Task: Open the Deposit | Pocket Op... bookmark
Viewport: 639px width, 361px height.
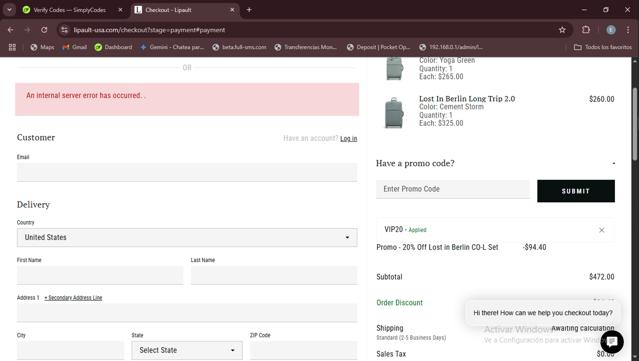Action: coord(378,47)
